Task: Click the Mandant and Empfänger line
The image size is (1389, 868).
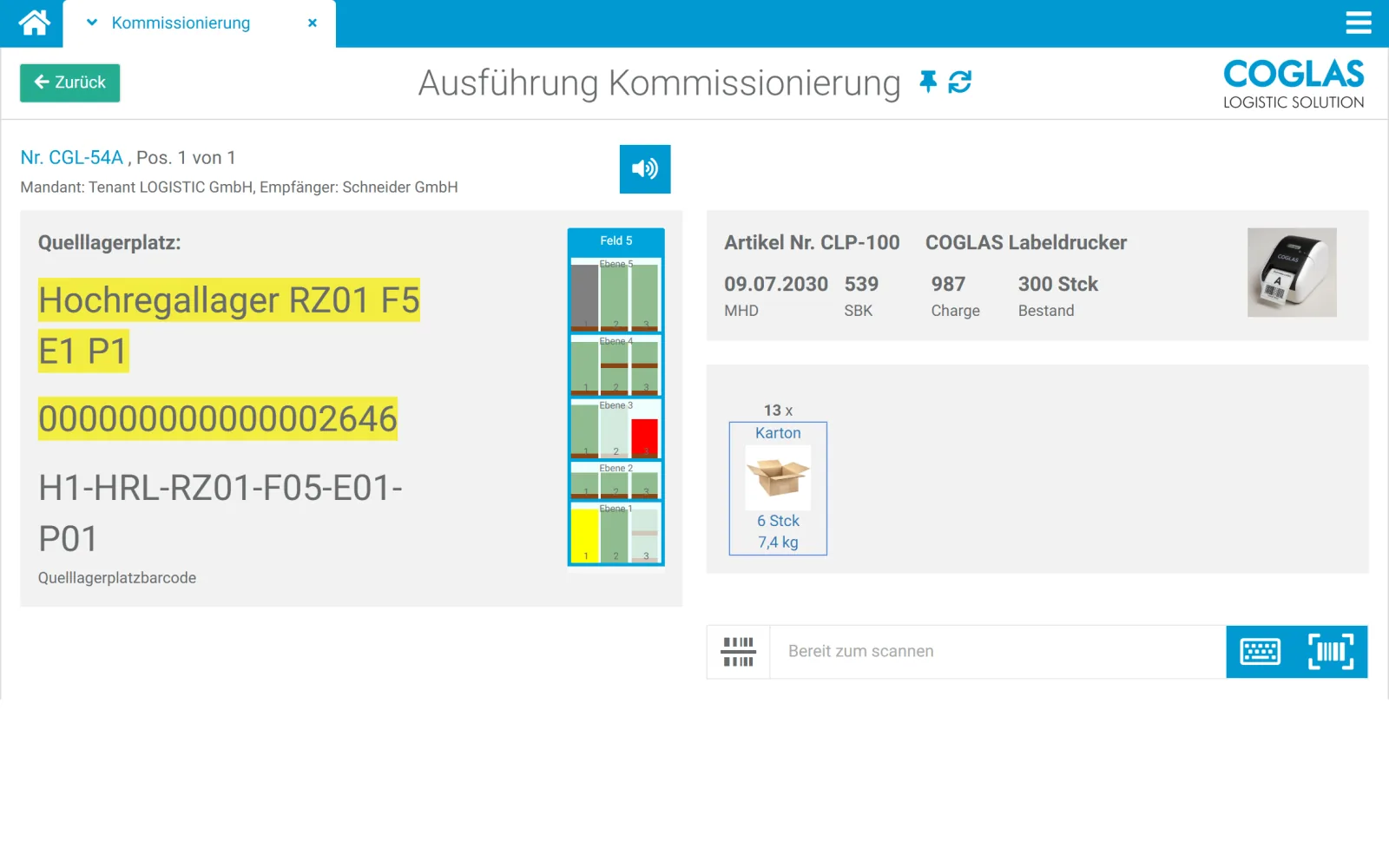Action: [239, 187]
